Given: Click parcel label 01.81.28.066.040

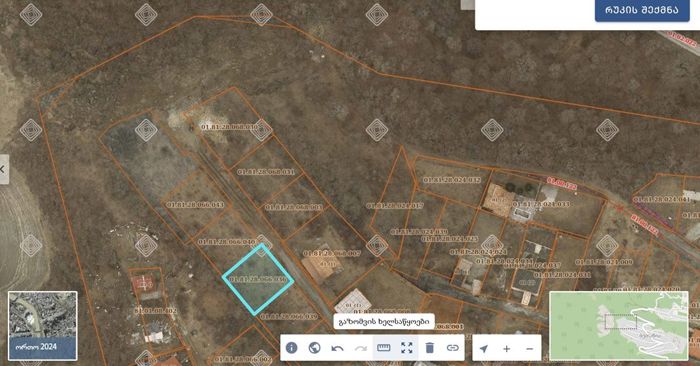Looking at the screenshot, I should (x=226, y=242).
